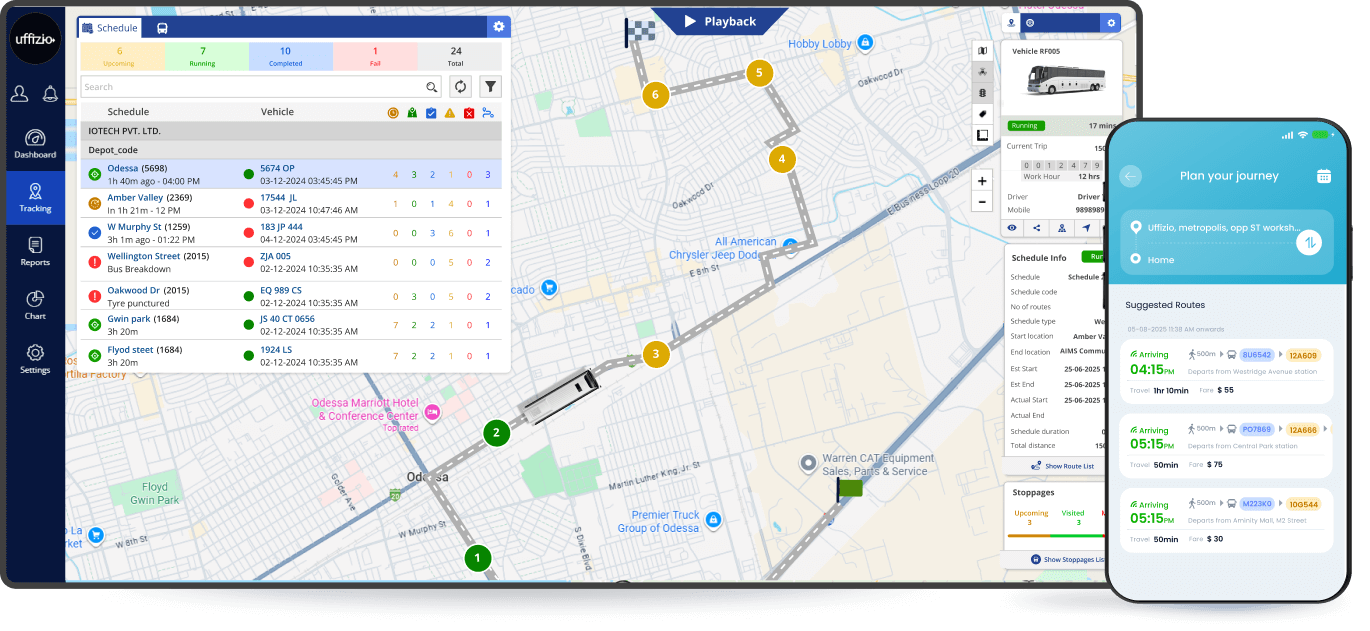This screenshot has height=631, width=1370.
Task: Click the notification bell icon
Action: (x=50, y=94)
